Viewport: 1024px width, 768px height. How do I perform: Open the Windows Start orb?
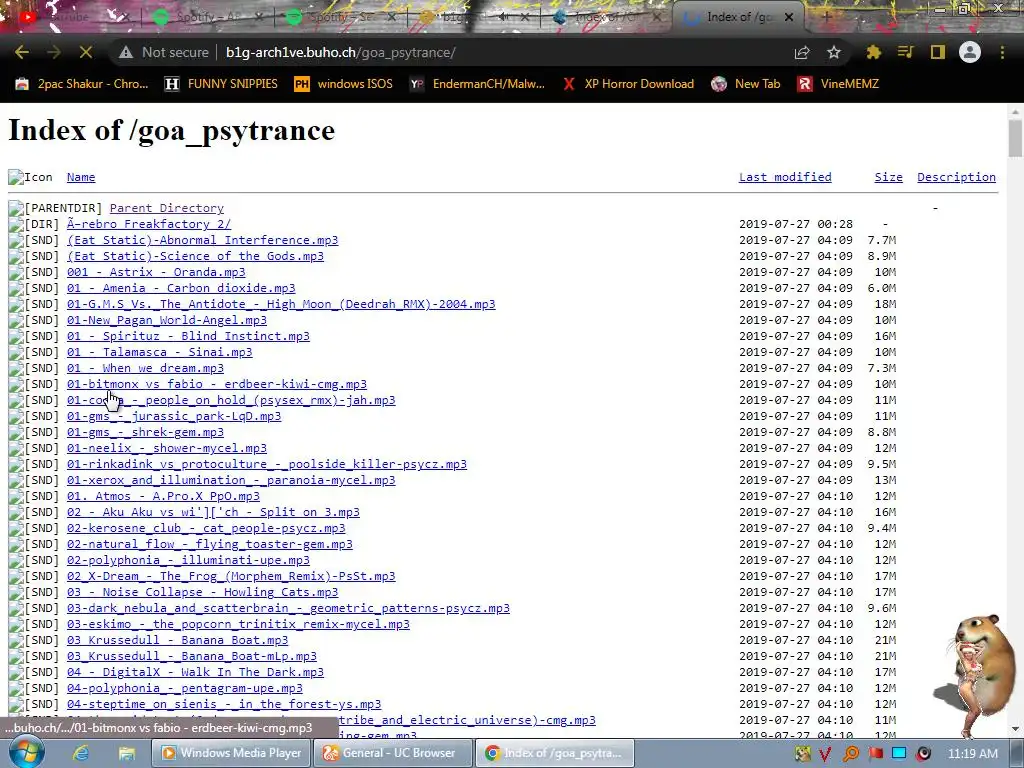pyautogui.click(x=27, y=753)
